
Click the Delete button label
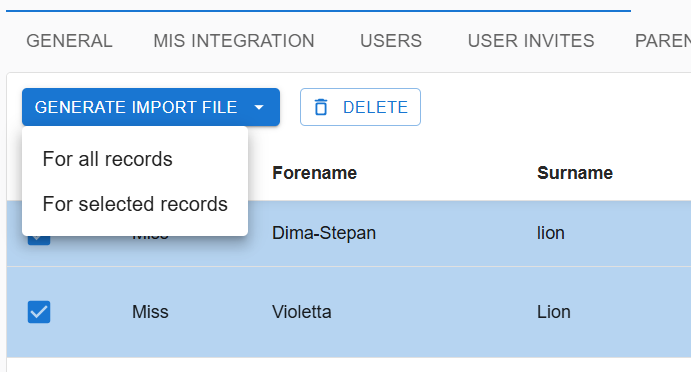click(x=375, y=107)
